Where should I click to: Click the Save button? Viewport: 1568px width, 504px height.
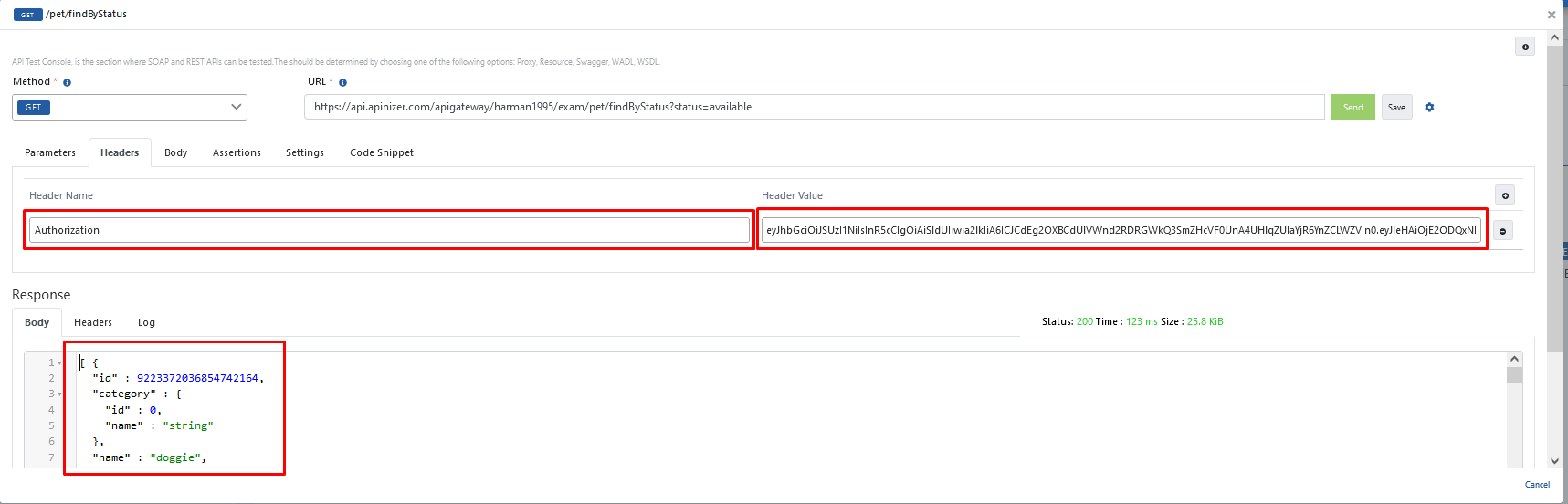click(1396, 107)
